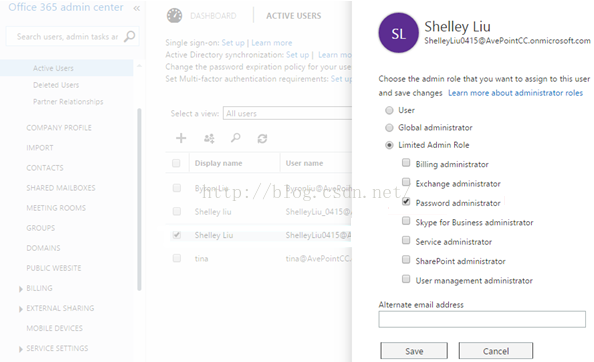Select the Global administrator radio button
Image resolution: width=594 pixels, height=362 pixels.
(x=389, y=128)
